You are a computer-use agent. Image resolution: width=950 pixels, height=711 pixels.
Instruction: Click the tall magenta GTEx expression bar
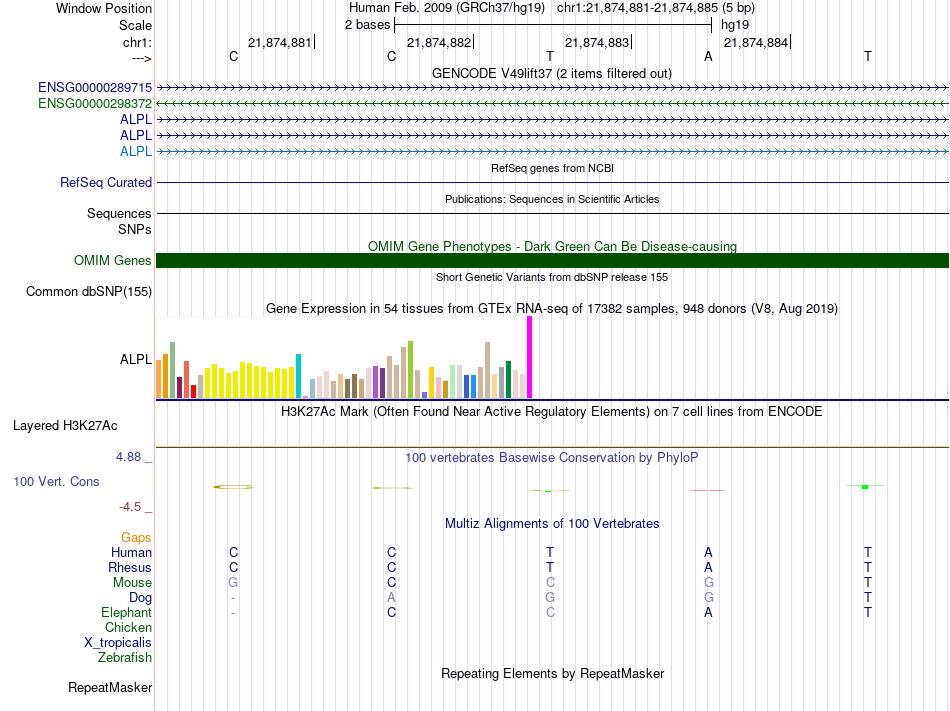530,357
